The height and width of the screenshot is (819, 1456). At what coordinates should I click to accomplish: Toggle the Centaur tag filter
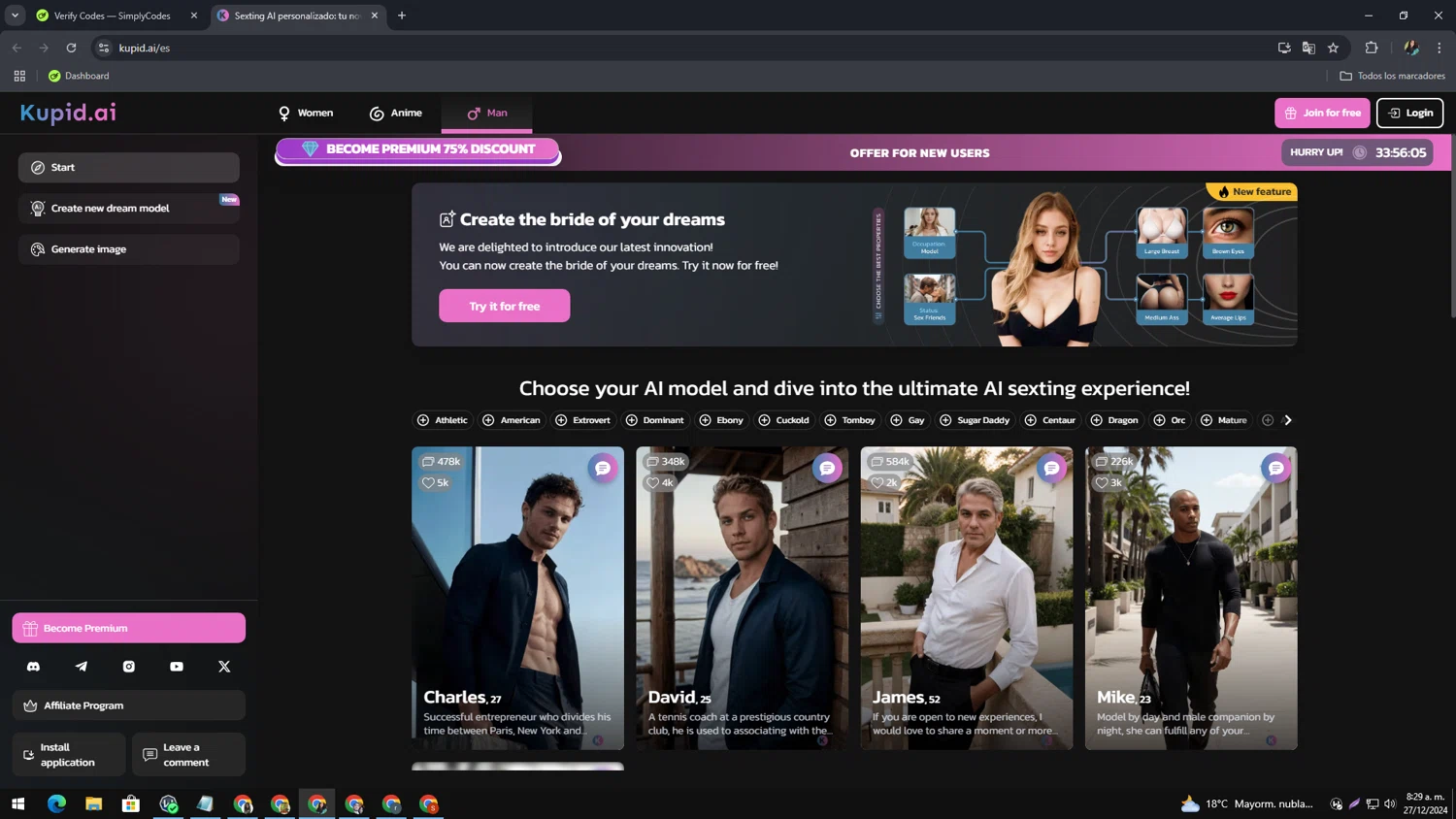point(1050,420)
